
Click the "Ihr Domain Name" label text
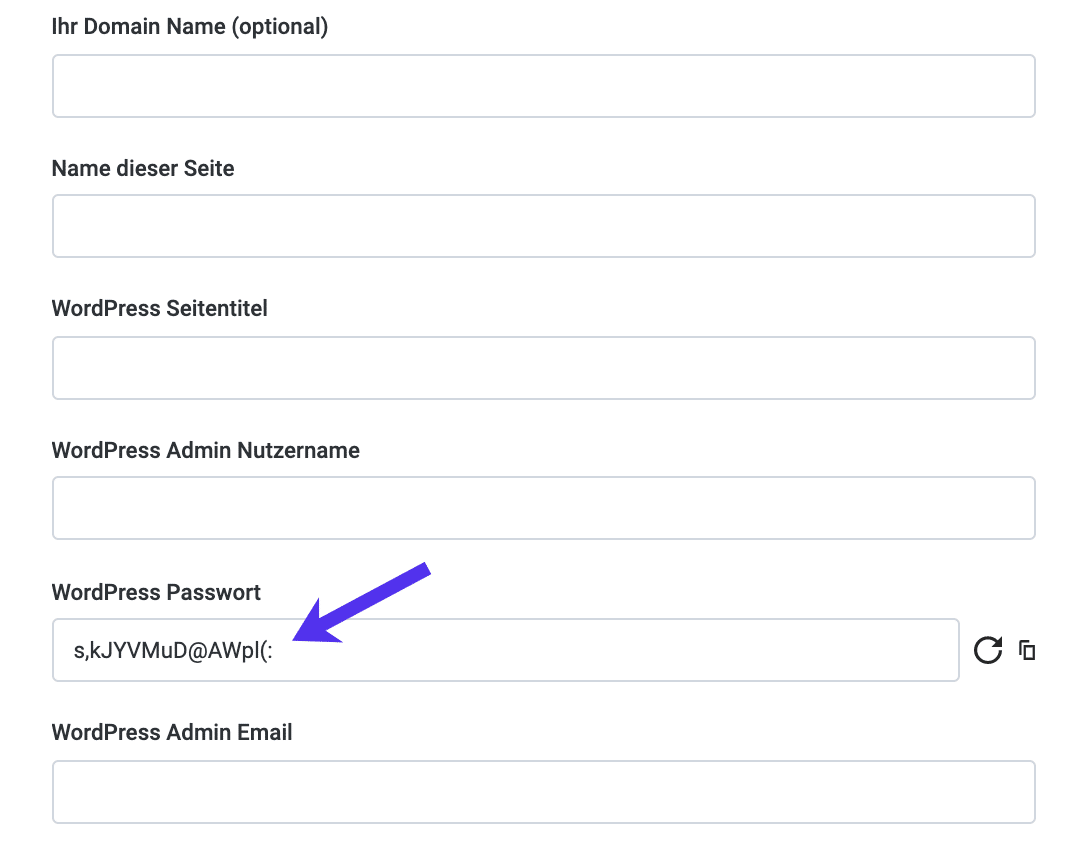[139, 27]
